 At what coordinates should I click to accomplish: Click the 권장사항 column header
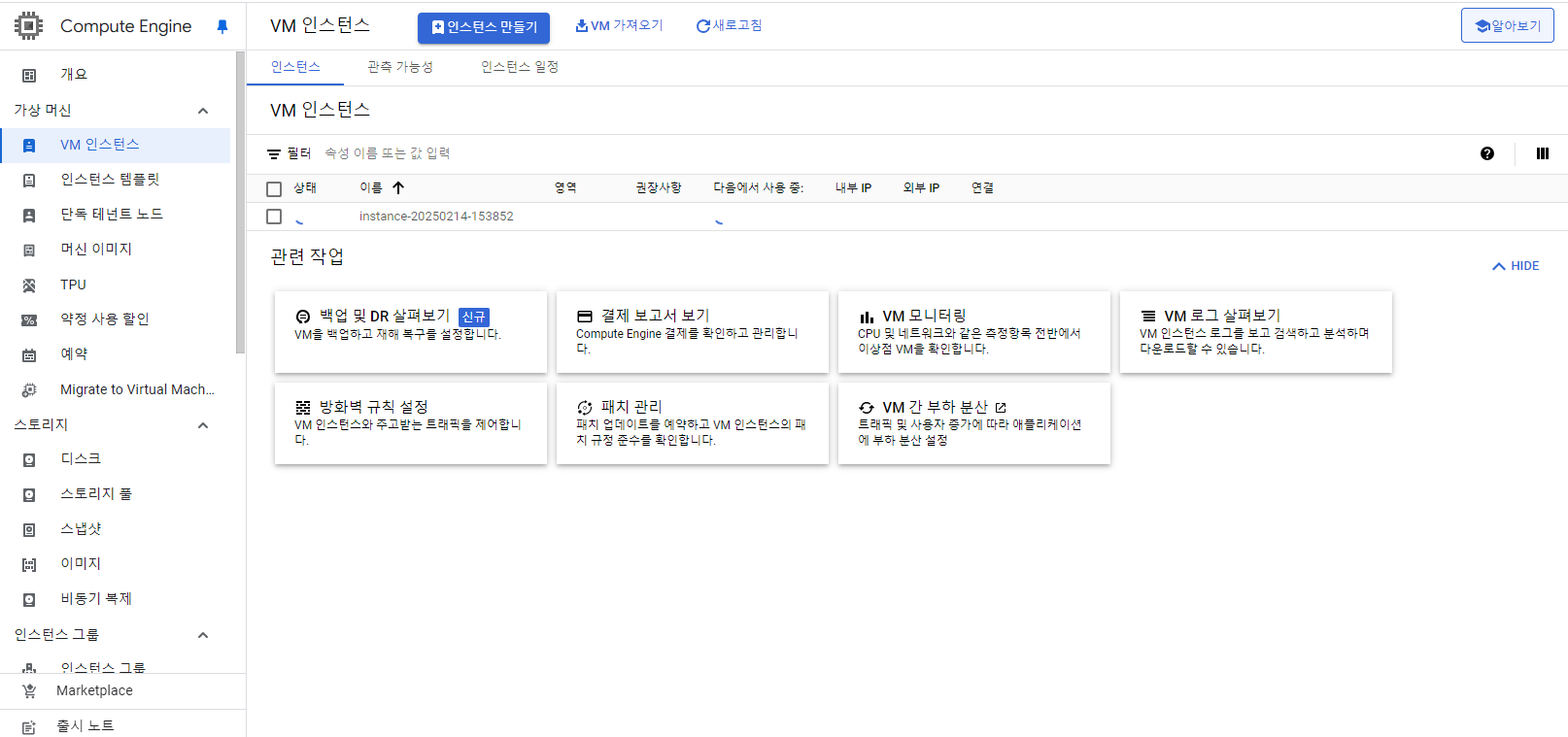659,188
